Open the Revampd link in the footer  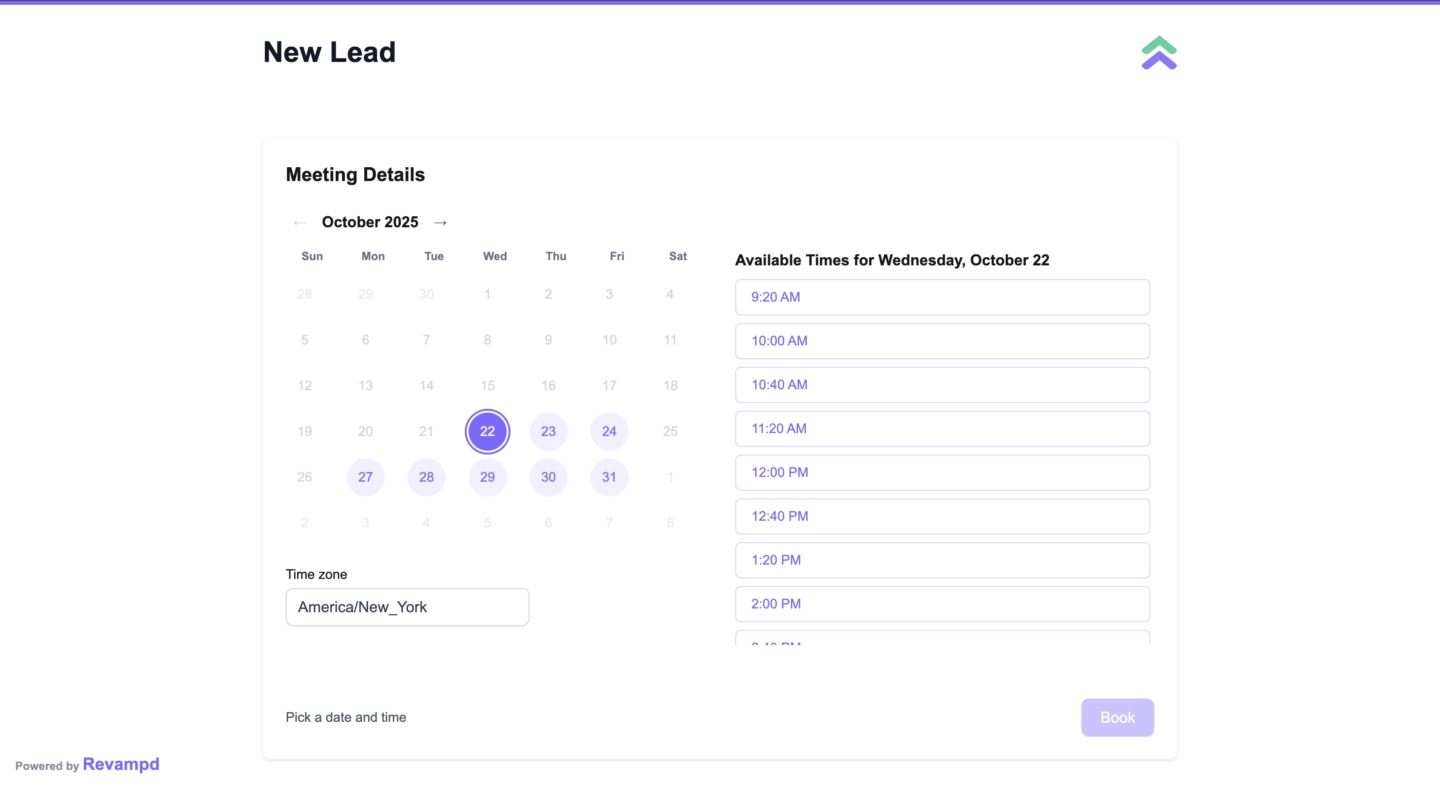[121, 764]
